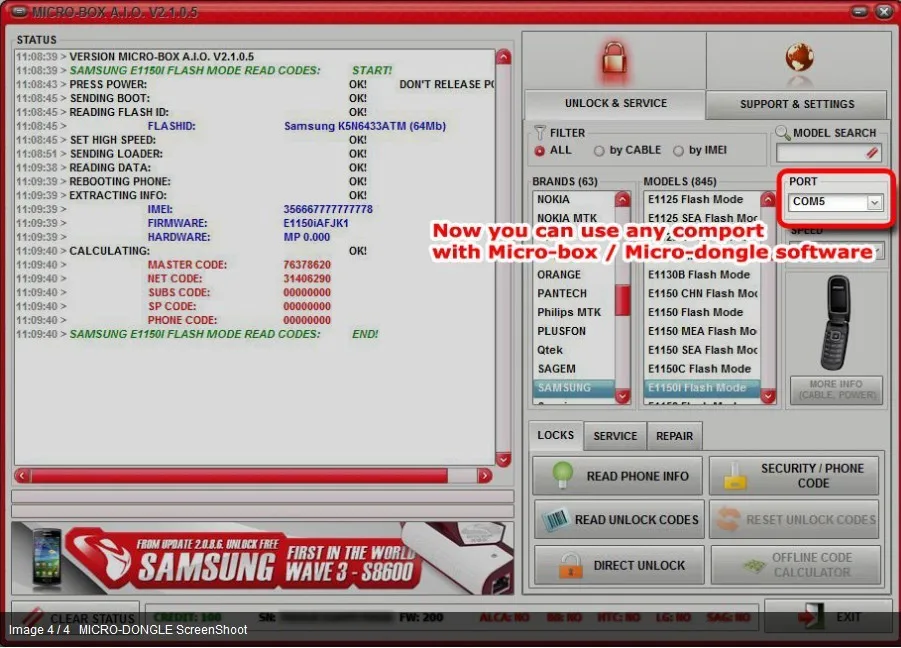Select E1150C Flash Mode model
Image resolution: width=901 pixels, height=648 pixels.
click(702, 369)
